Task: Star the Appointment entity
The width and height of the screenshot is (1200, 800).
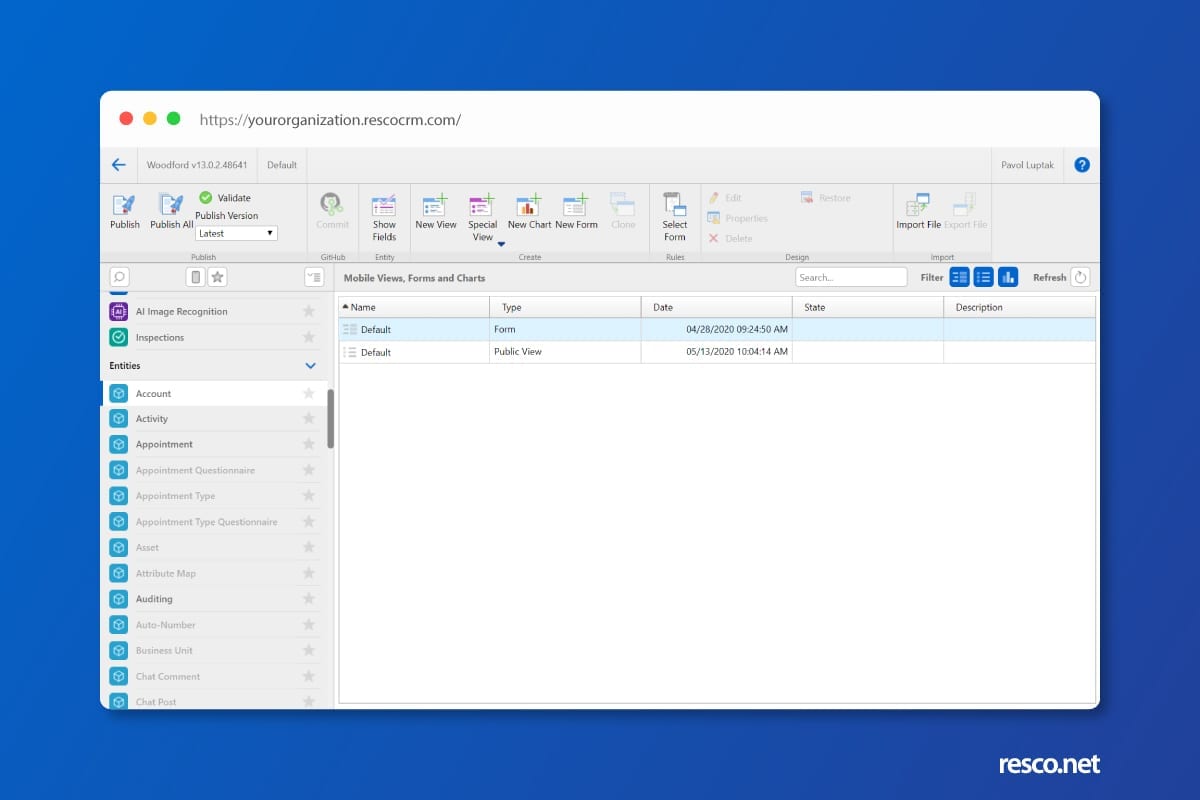Action: 309,444
